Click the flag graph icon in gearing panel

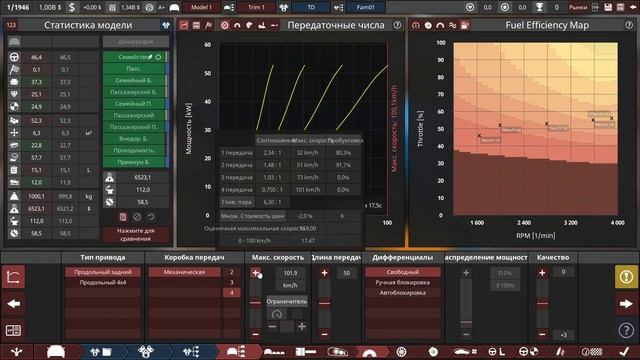[x=209, y=25]
